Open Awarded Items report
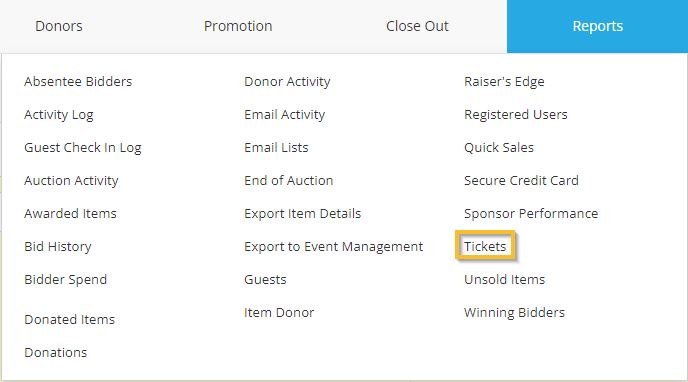688x382 pixels. (70, 214)
